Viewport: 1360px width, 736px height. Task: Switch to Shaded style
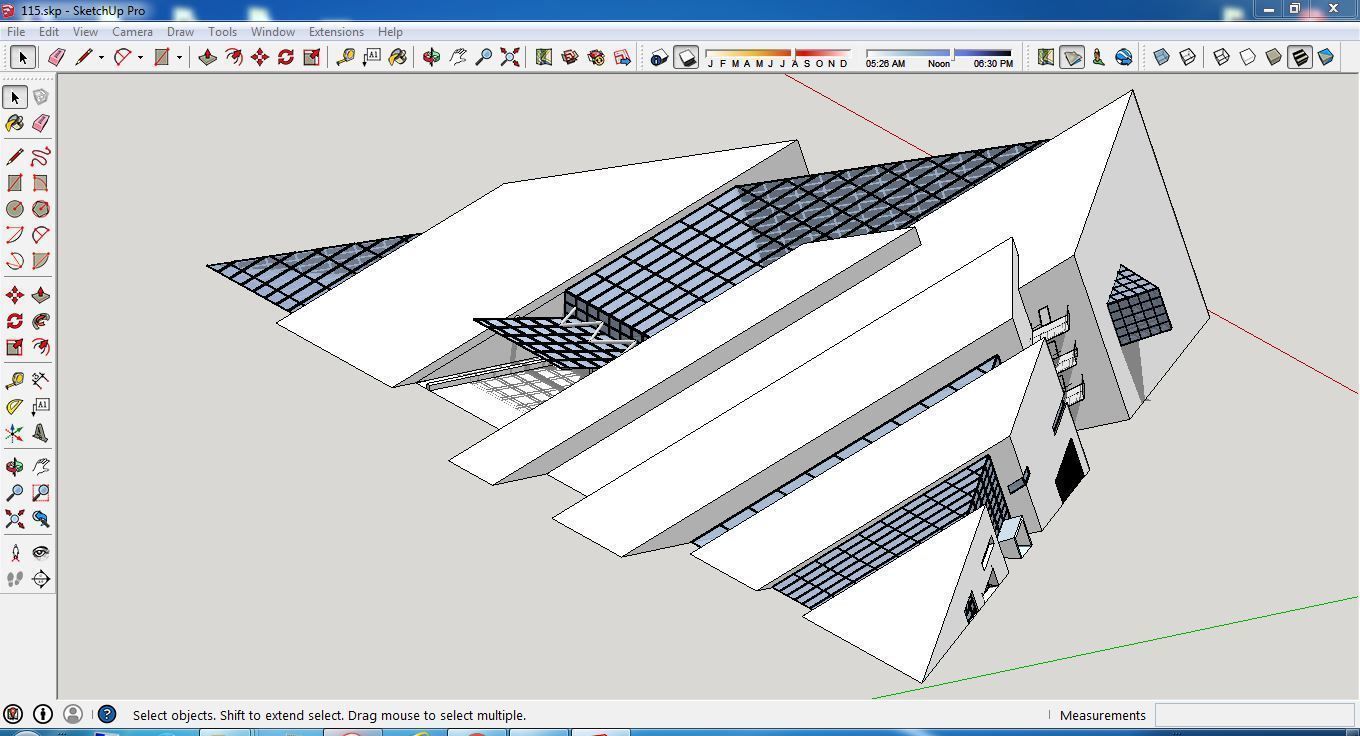1273,57
